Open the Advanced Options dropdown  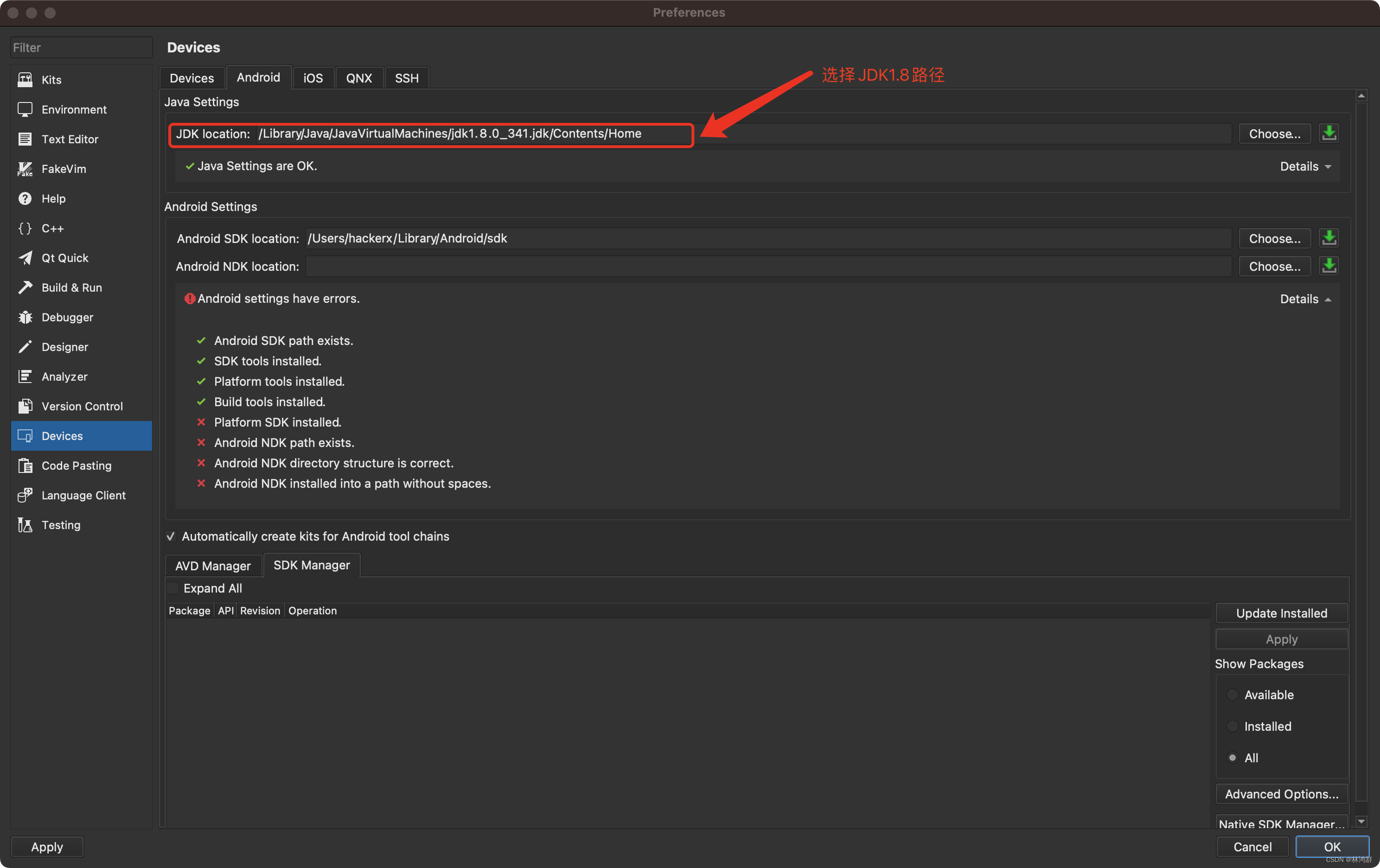coord(1281,793)
